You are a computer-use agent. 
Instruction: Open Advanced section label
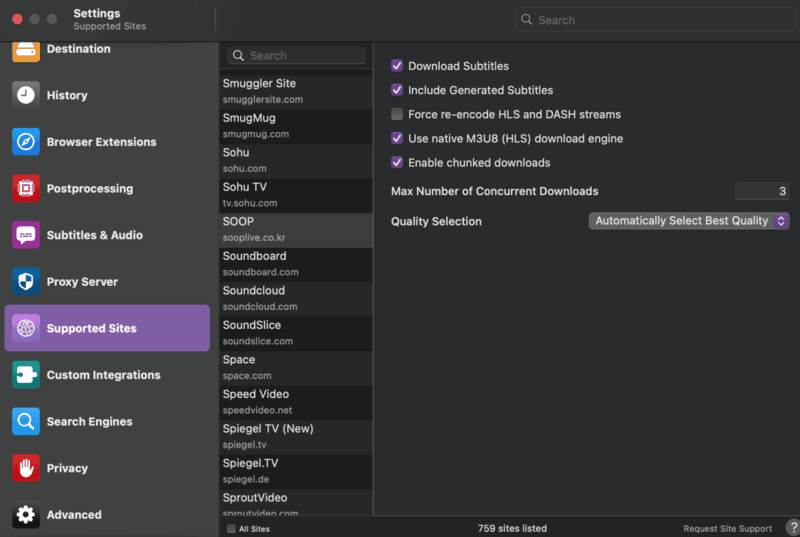pos(74,515)
